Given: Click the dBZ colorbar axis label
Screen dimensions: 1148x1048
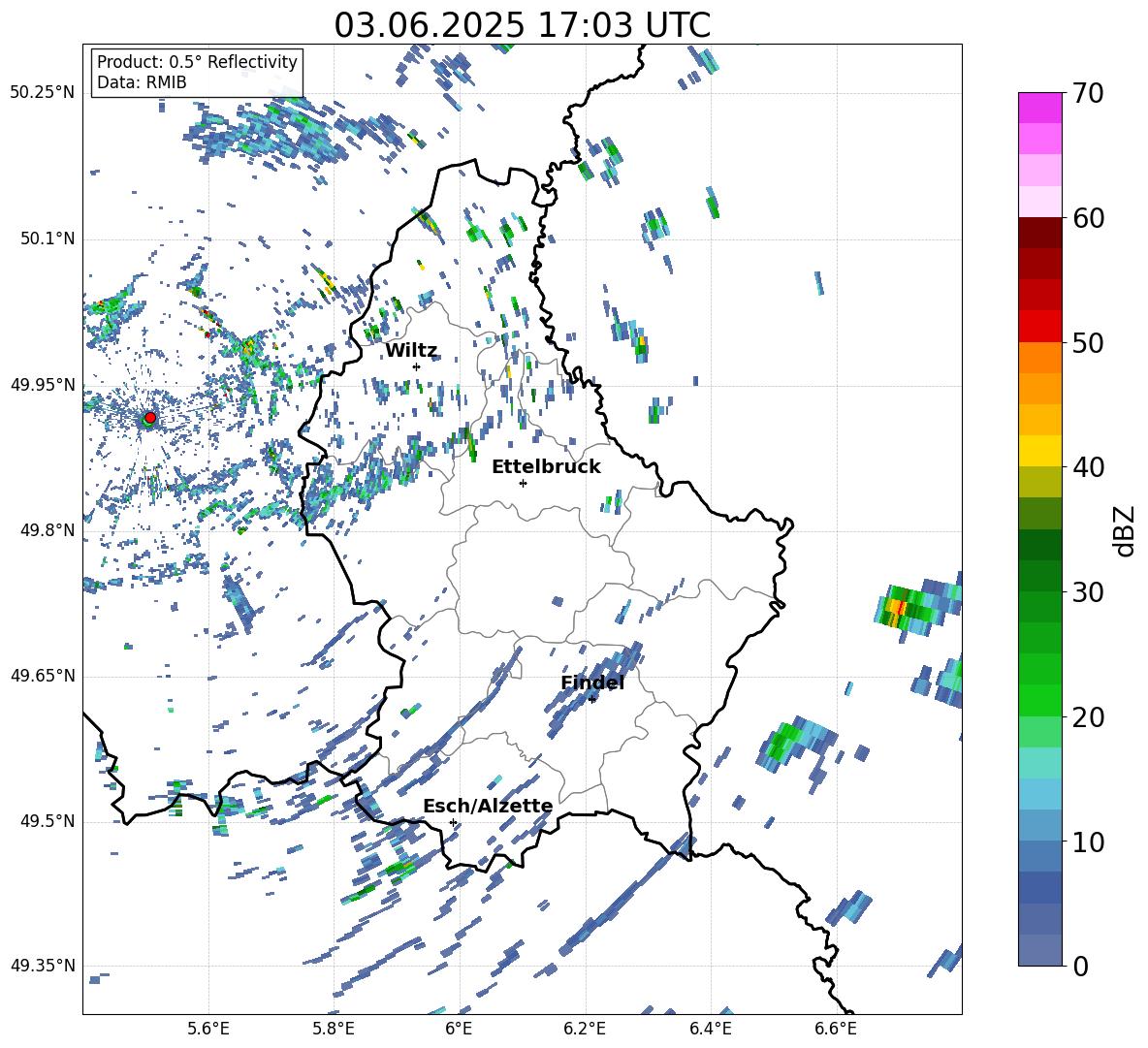Looking at the screenshot, I should point(1126,530).
